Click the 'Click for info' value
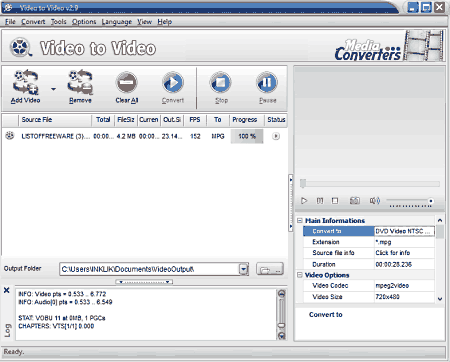The width and height of the screenshot is (450, 362). pyautogui.click(x=404, y=253)
